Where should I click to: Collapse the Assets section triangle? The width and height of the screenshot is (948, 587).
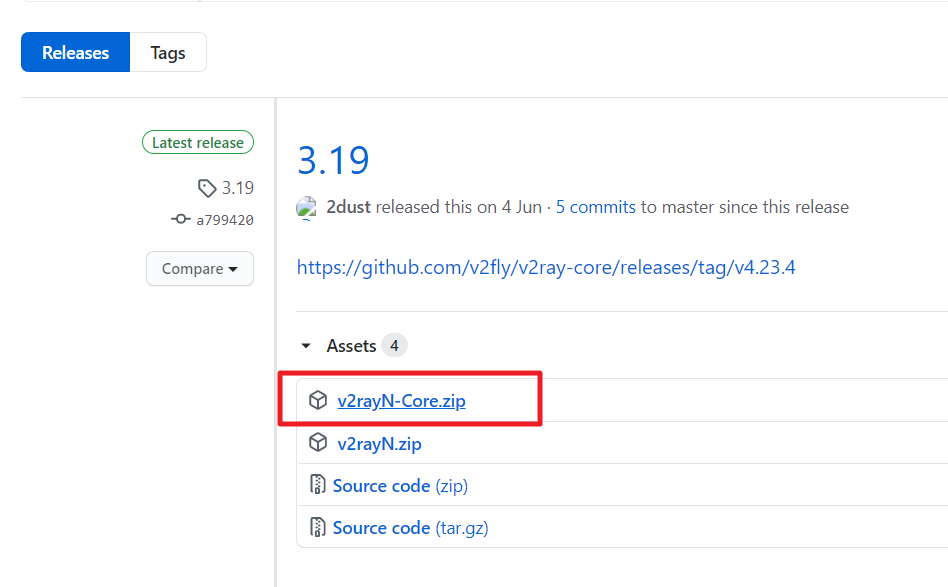tap(306, 346)
